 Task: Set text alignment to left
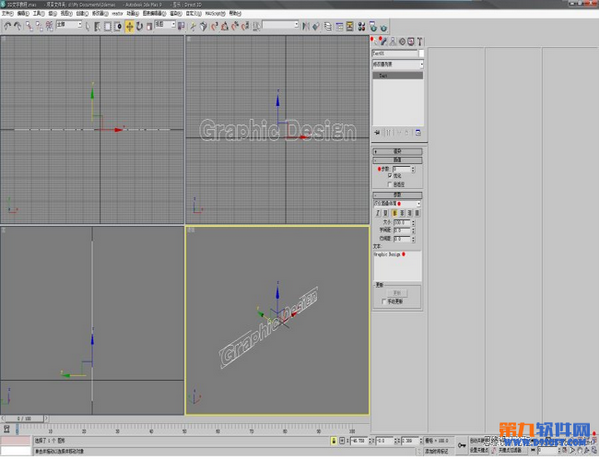[x=395, y=213]
